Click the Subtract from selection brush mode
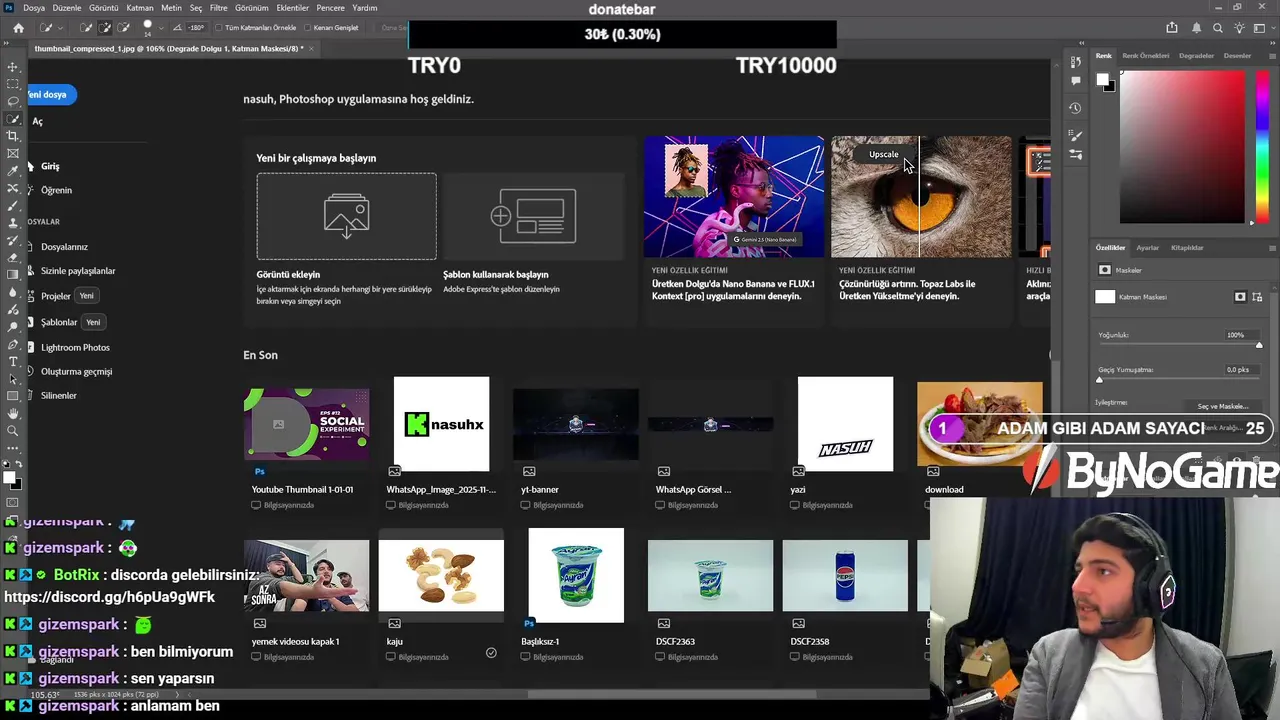 (x=123, y=28)
